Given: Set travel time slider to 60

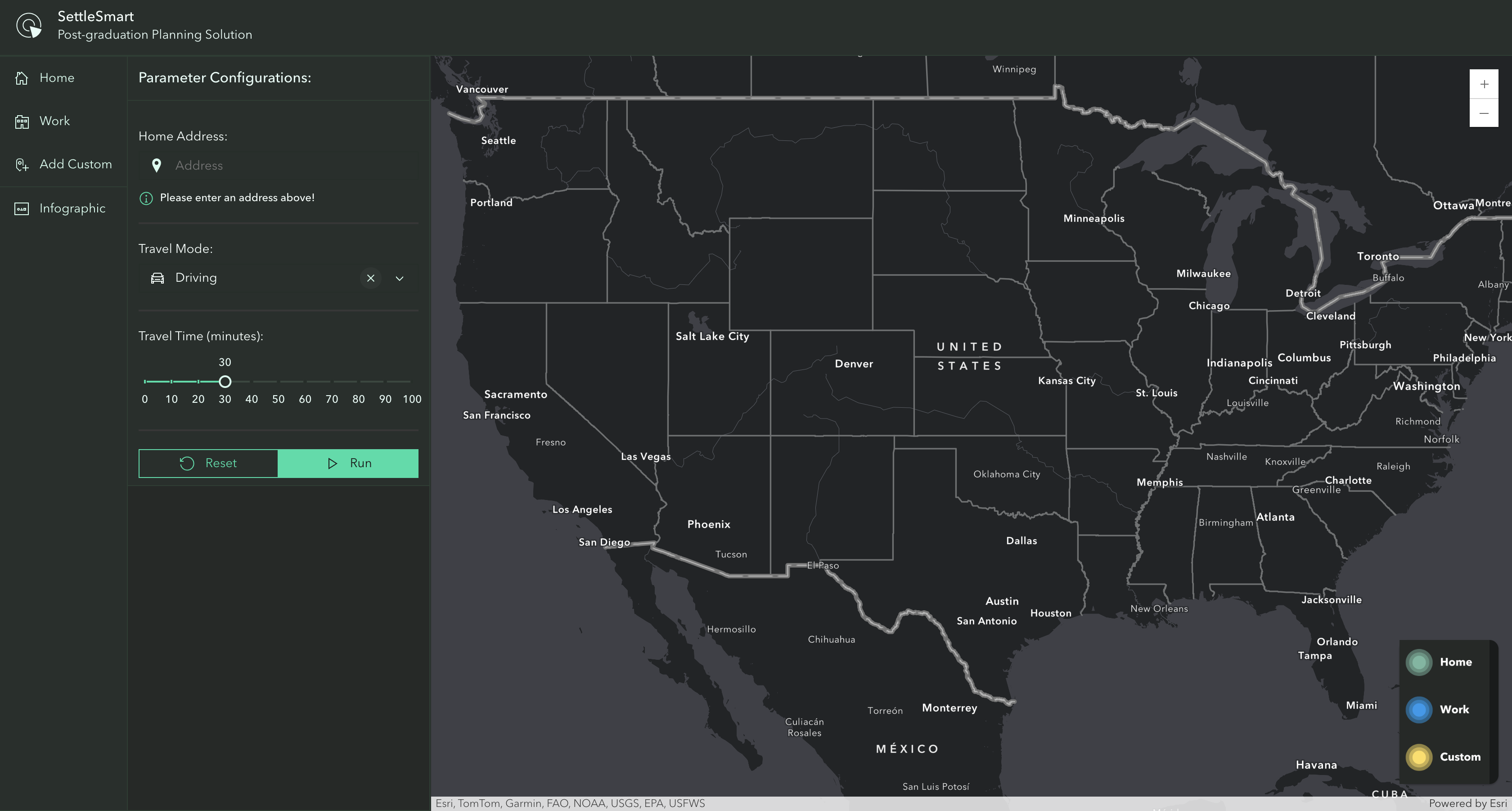Looking at the screenshot, I should click(305, 382).
